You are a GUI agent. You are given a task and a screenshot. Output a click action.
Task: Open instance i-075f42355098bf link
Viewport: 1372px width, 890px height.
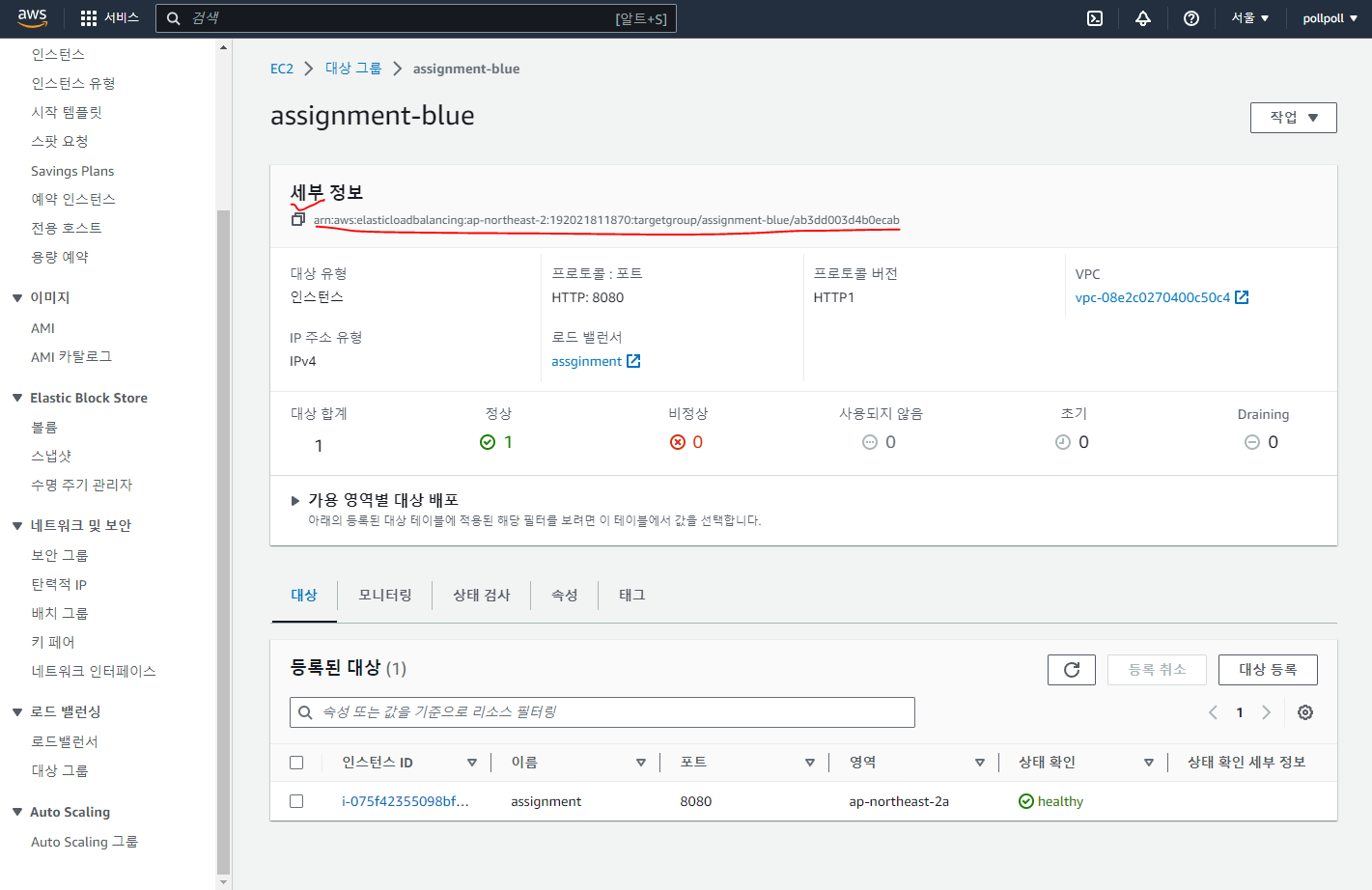406,801
